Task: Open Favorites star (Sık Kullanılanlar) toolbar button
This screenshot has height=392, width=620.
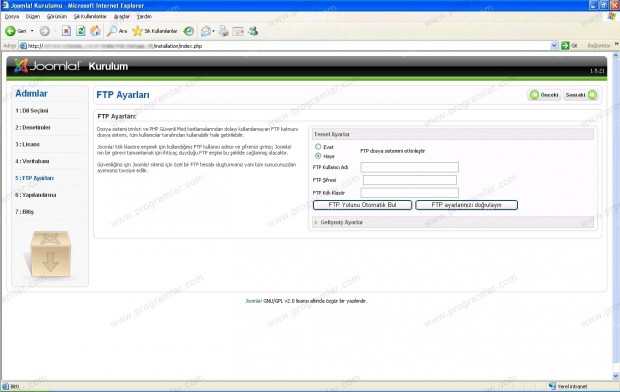Action: (155, 31)
